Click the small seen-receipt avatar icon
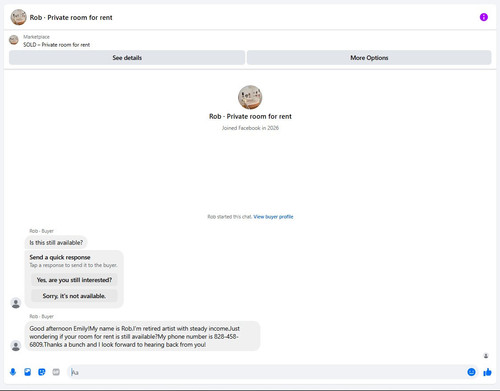500x391 pixels. pos(486,356)
